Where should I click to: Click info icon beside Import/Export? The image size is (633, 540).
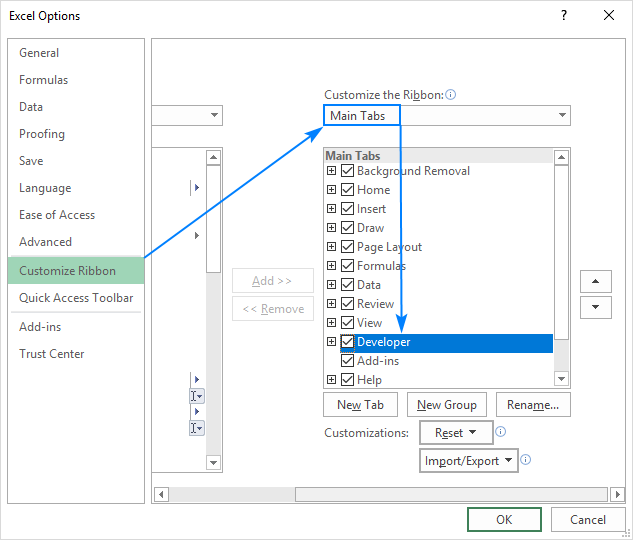[525, 461]
